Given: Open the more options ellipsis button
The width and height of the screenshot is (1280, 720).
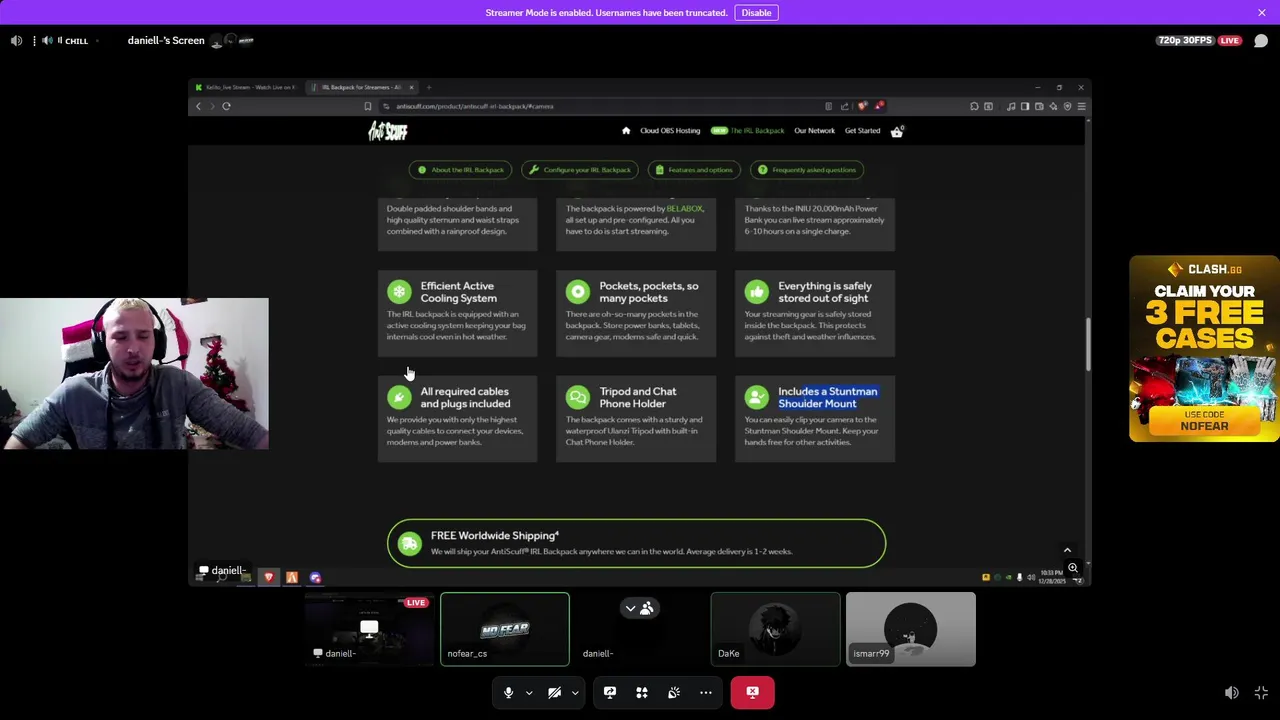Looking at the screenshot, I should pyautogui.click(x=706, y=692).
